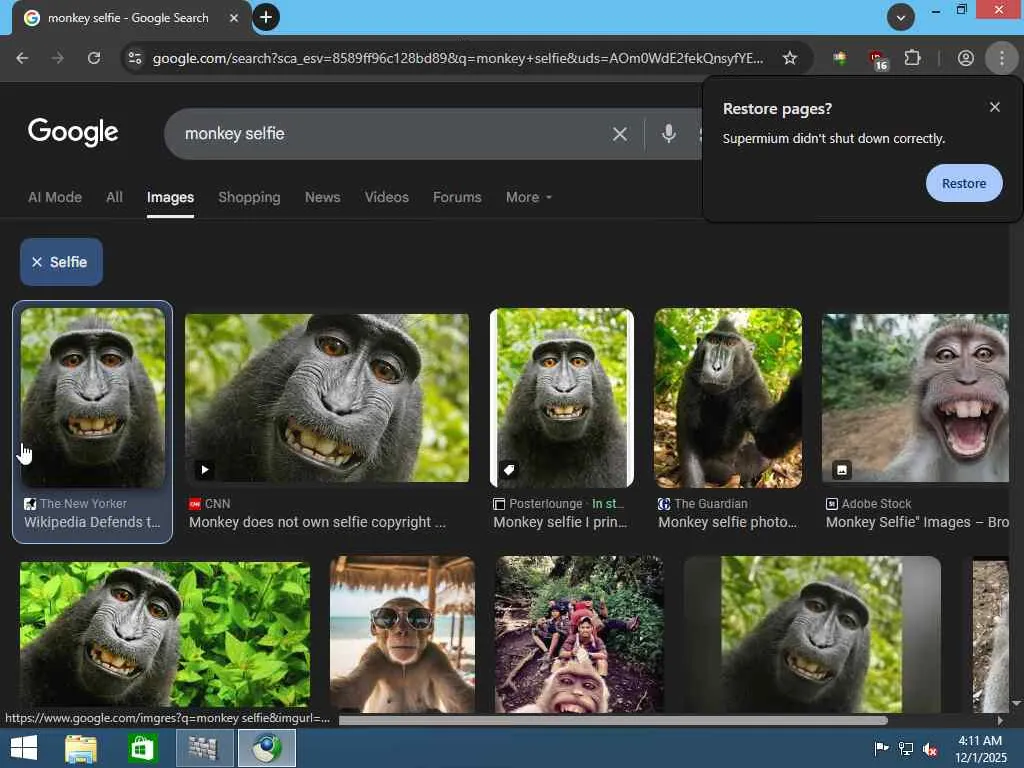
Task: Click the address bar URL
Action: click(x=457, y=58)
